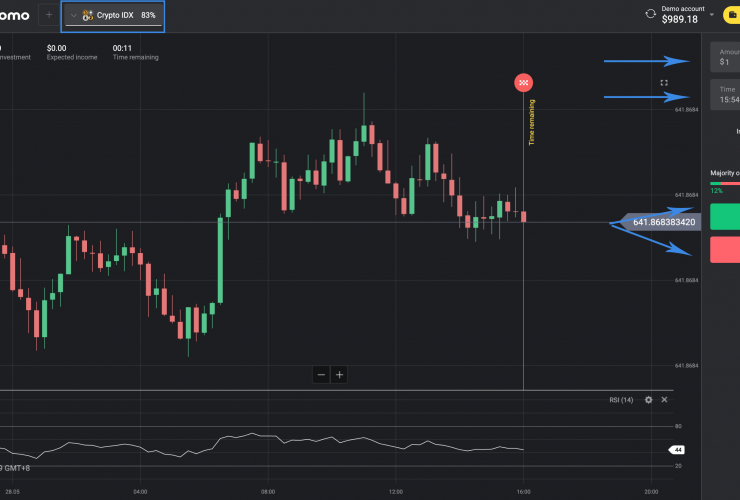Viewport: 740px width, 500px height.
Task: Zoom in chart with plus button
Action: coord(340,375)
